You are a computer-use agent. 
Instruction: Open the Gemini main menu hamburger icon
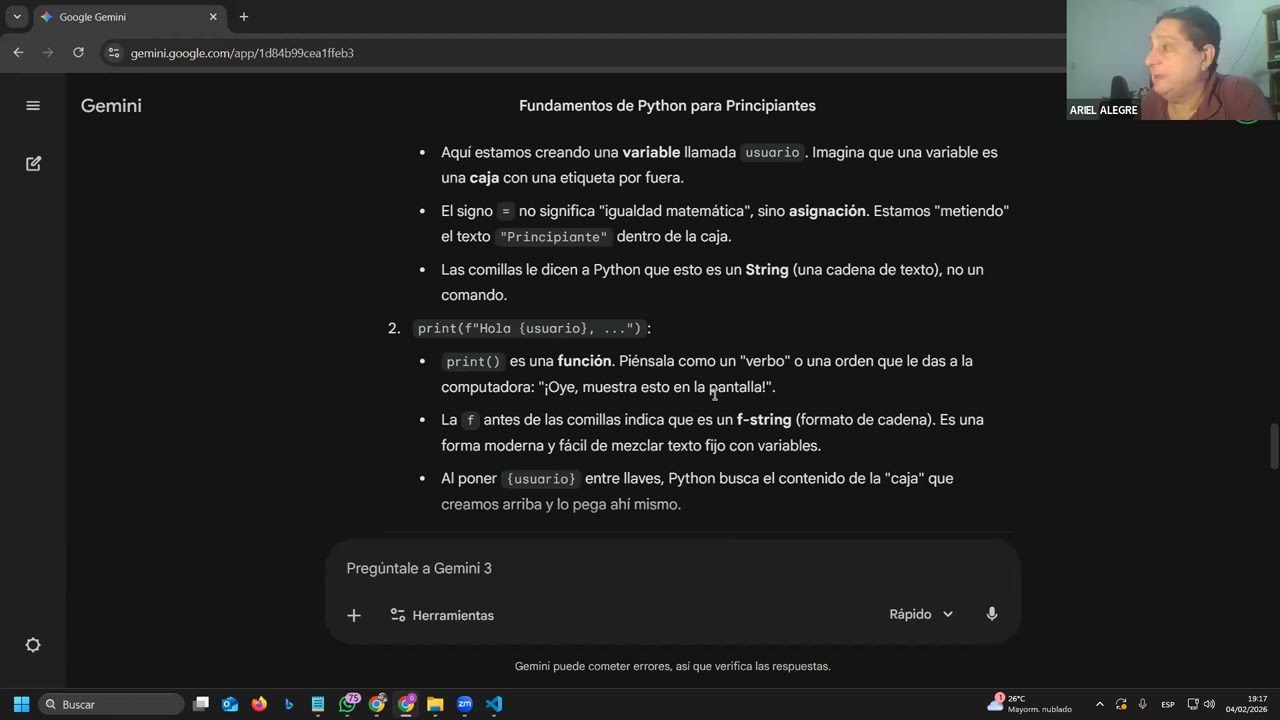pos(33,106)
